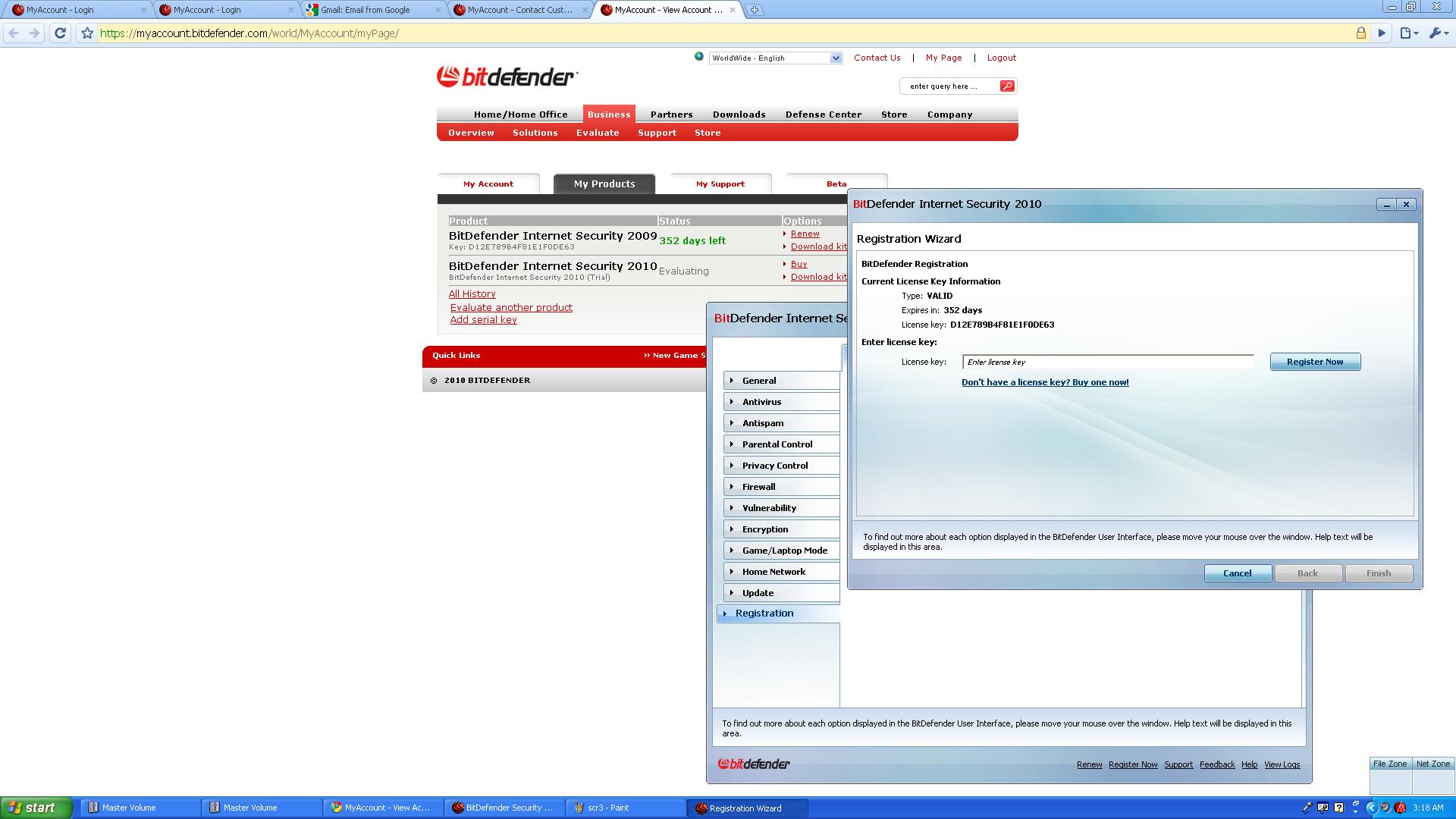Click the SSL padlock icon in address bar
The image size is (1456, 819).
(x=1360, y=33)
